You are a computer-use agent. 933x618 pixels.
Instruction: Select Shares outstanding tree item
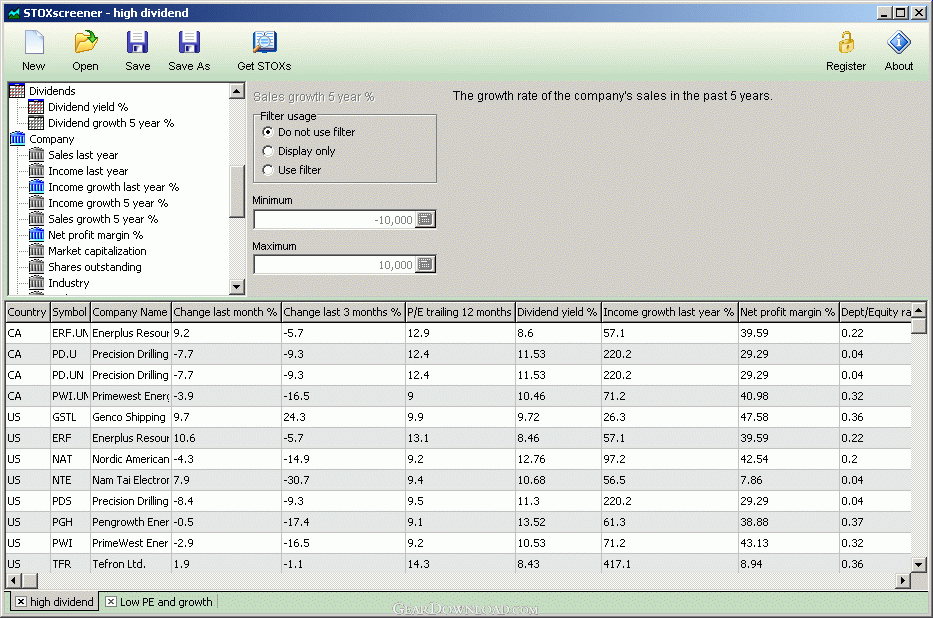(x=95, y=267)
